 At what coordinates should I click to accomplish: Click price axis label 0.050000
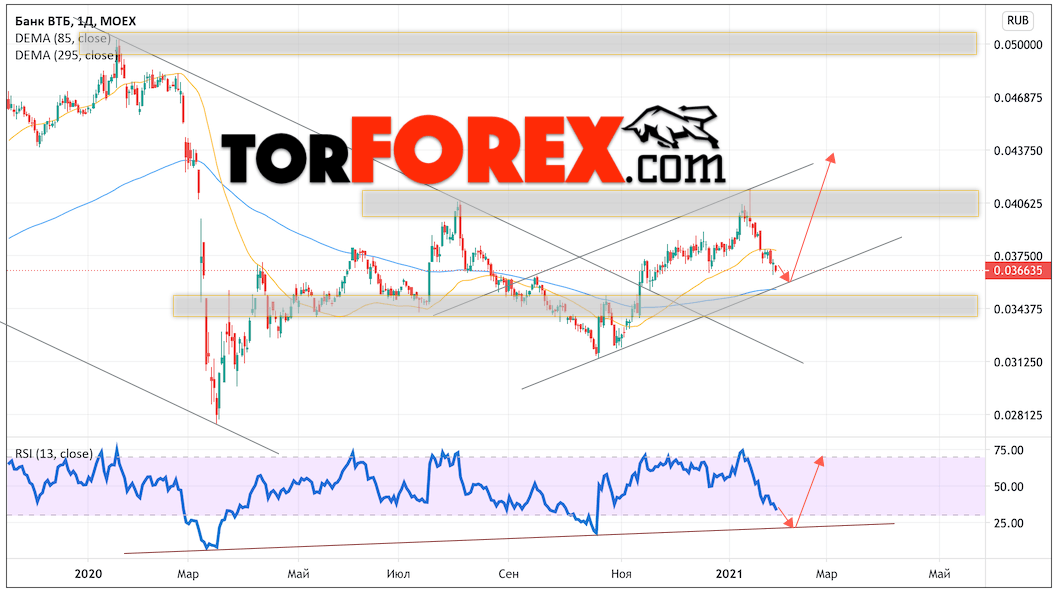[1018, 45]
